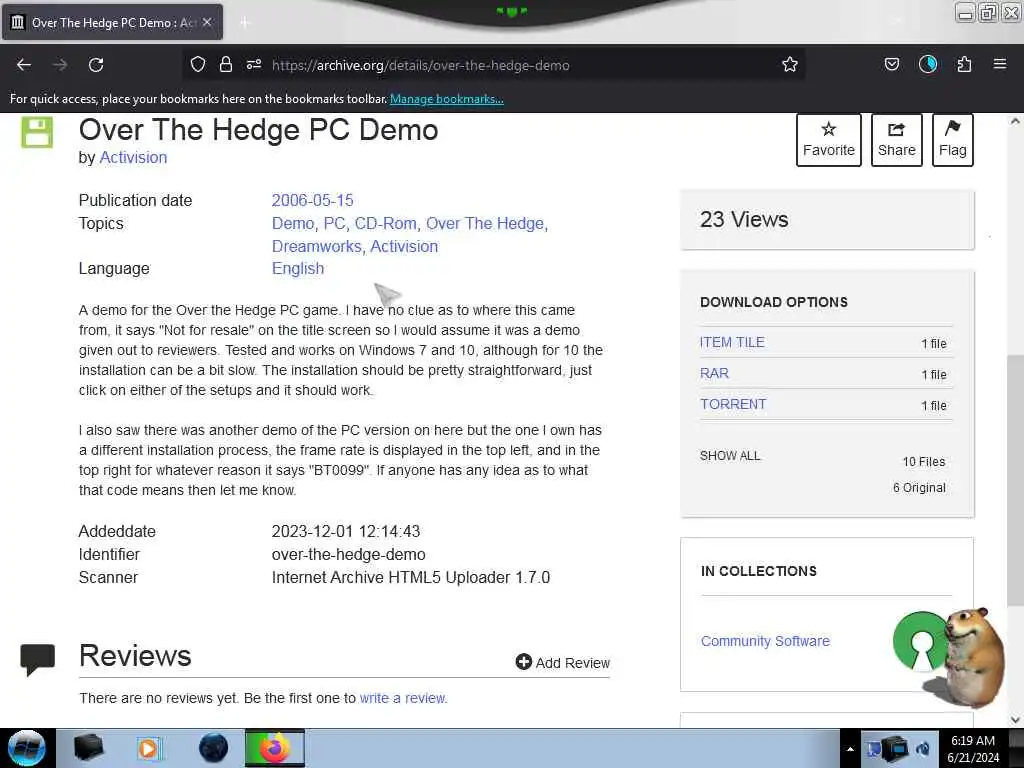Image resolution: width=1024 pixels, height=768 pixels.
Task: Open the write a review link
Action: tap(402, 698)
